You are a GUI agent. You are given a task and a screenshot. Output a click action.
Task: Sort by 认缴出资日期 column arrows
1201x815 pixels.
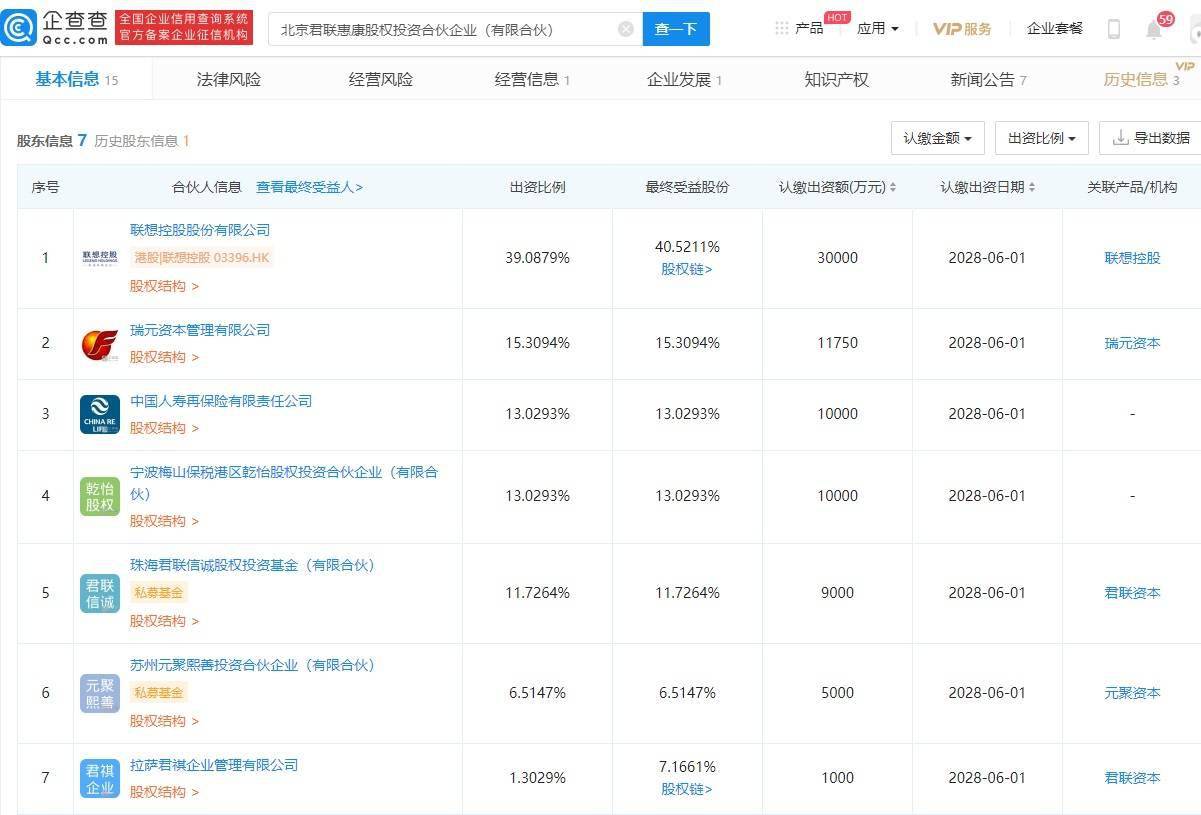(1031, 187)
